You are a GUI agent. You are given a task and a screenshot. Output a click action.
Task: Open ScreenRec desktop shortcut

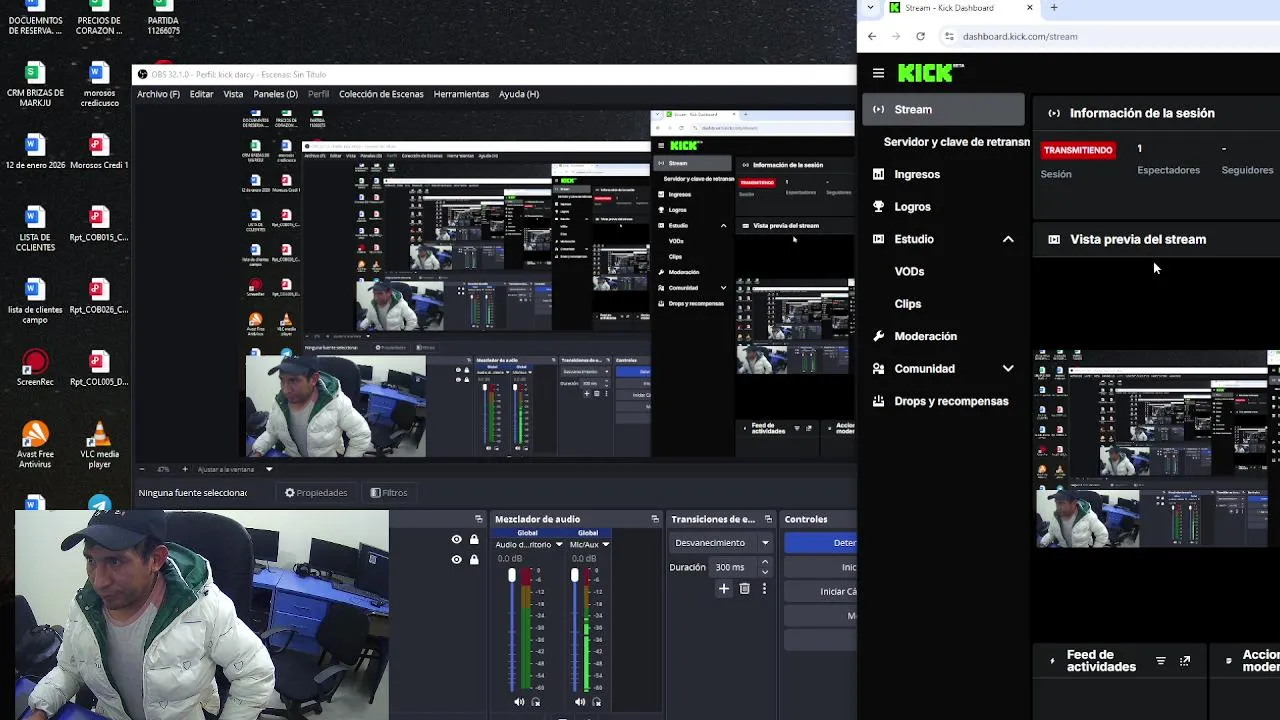pos(35,366)
